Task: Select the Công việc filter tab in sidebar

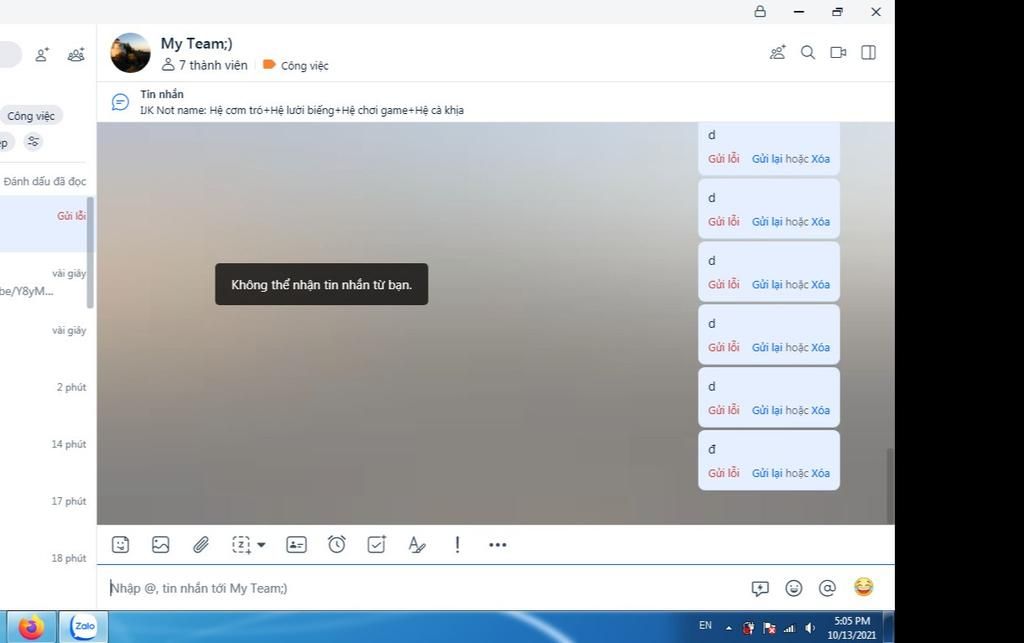Action: (x=31, y=116)
